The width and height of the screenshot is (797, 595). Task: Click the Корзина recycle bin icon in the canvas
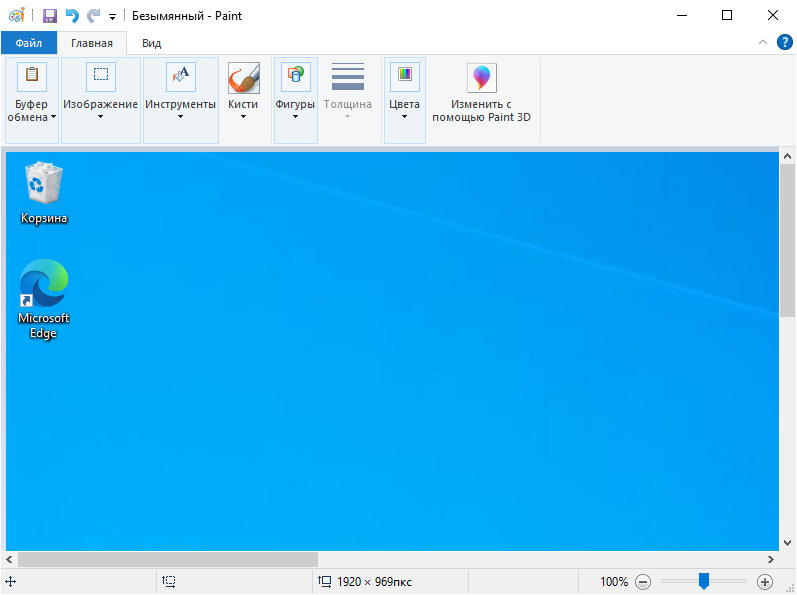44,182
